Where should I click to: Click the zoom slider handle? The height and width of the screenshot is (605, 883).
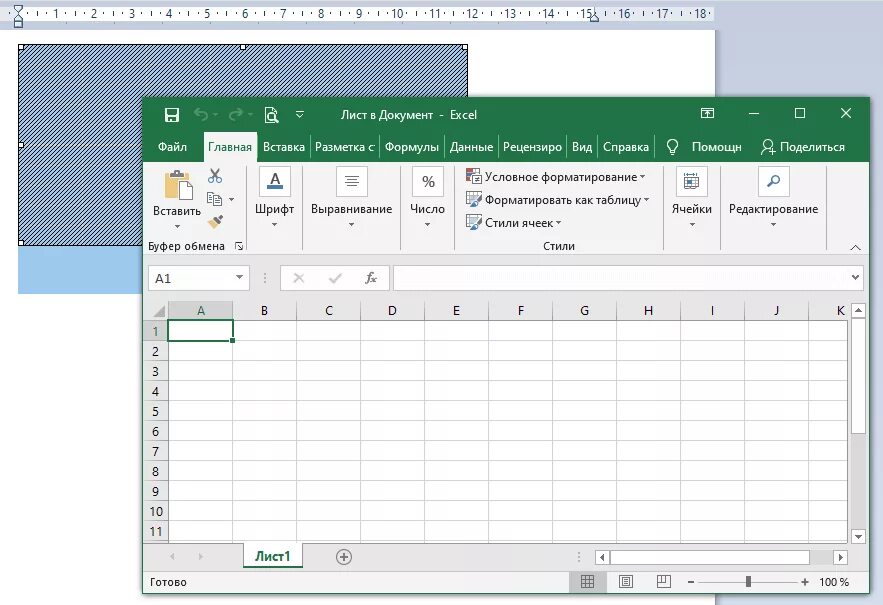coord(748,582)
